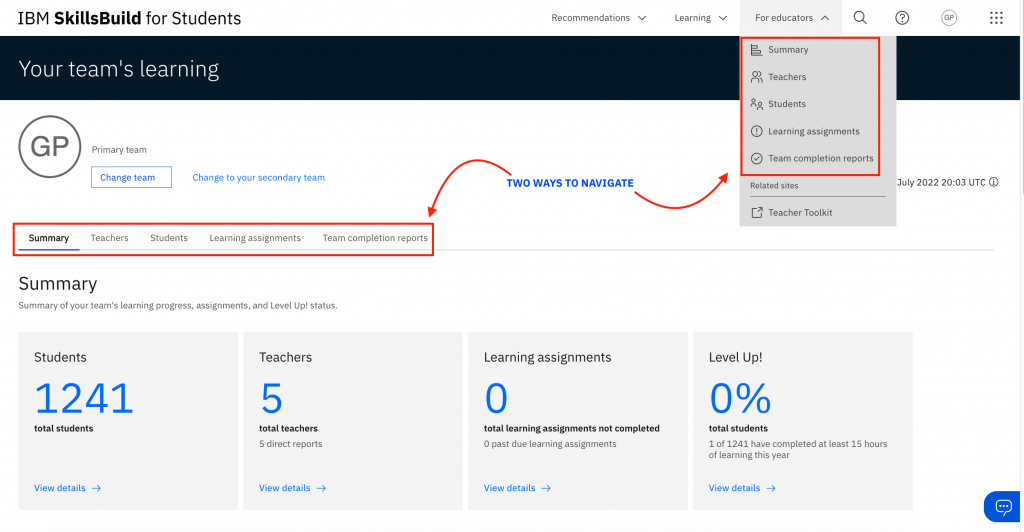Switch to the Summary tab
The width and height of the screenshot is (1024, 532).
coord(49,238)
